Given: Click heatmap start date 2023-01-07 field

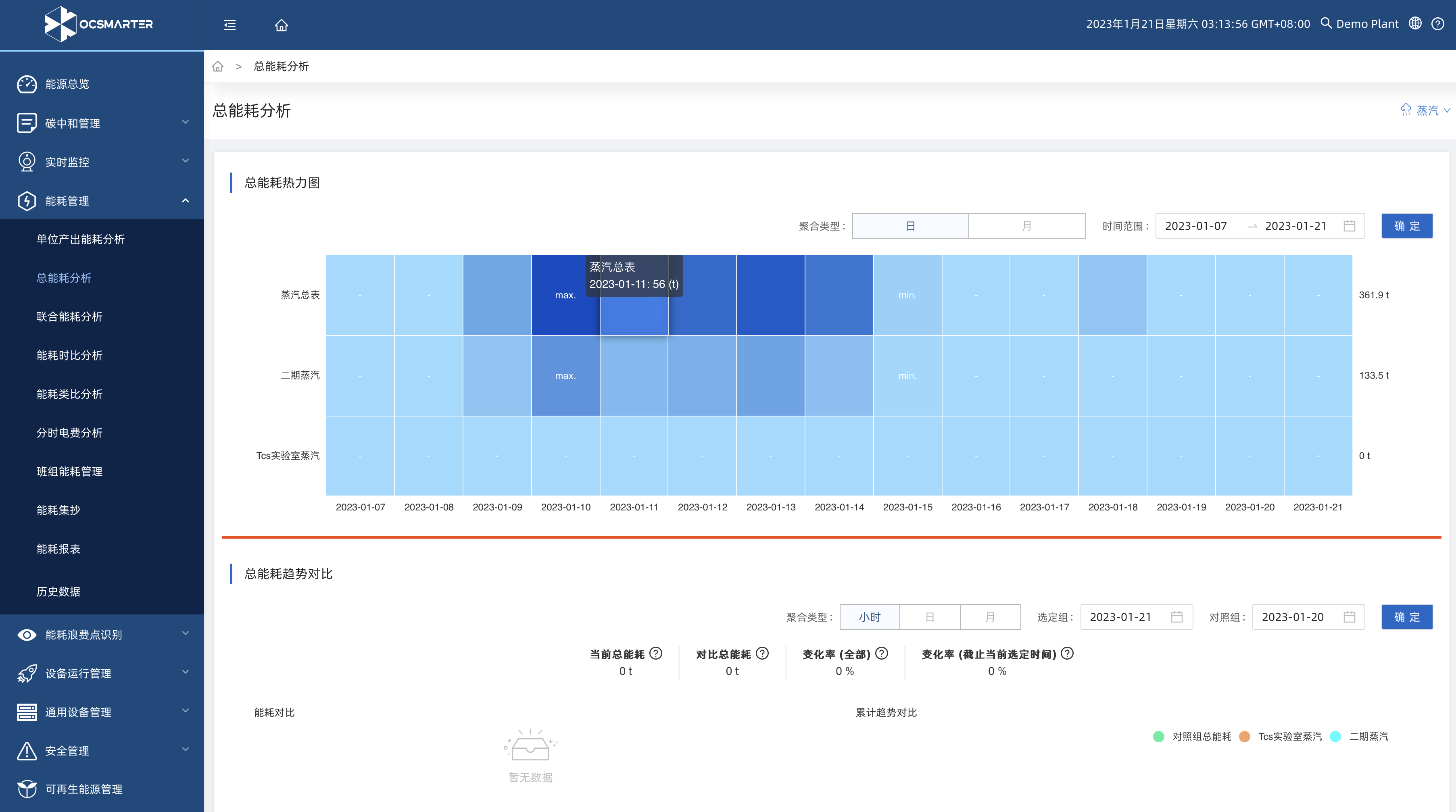Looking at the screenshot, I should 1196,226.
